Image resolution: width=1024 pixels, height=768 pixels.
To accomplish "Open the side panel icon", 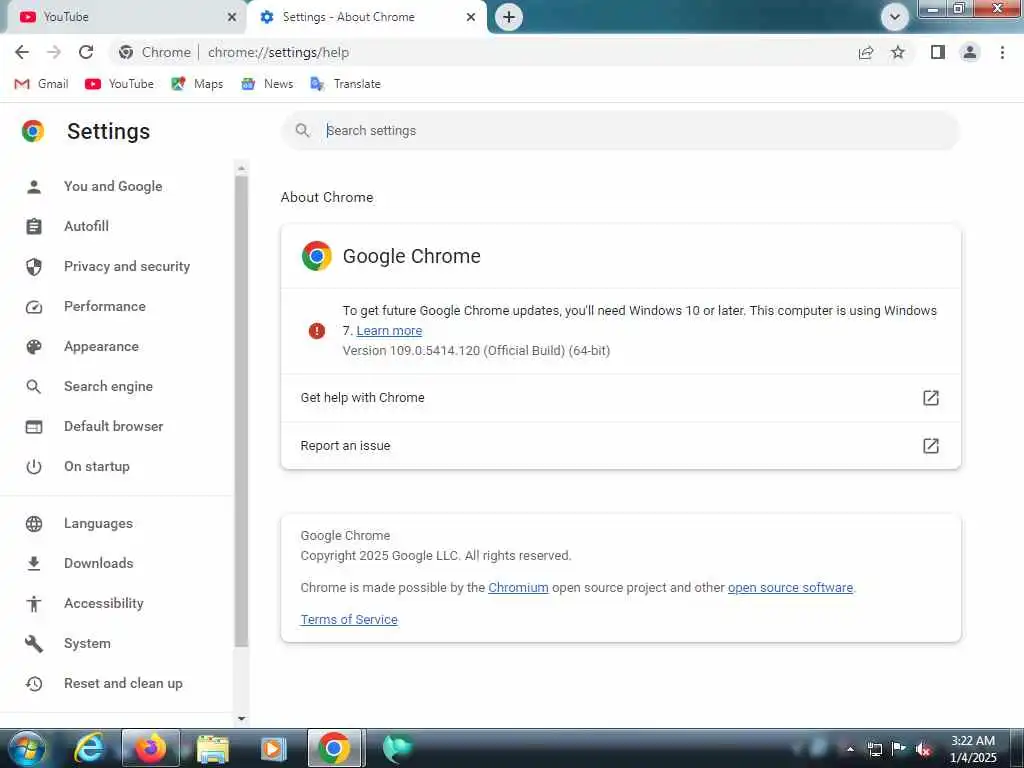I will click(x=938, y=52).
